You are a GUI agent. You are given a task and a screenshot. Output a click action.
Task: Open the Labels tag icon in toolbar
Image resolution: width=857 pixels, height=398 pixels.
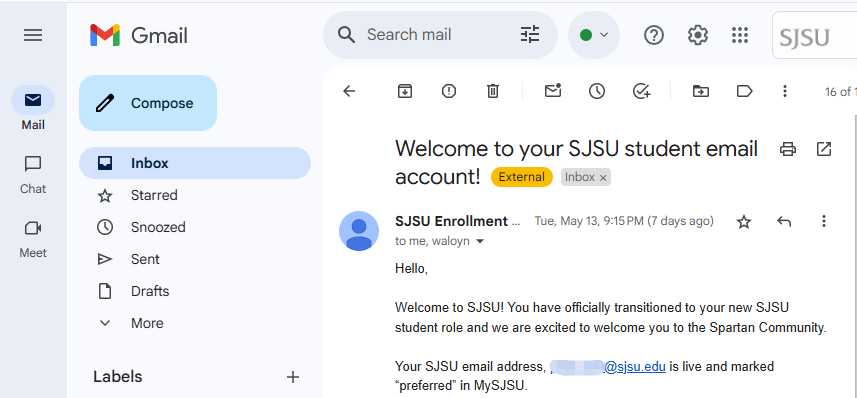pyautogui.click(x=744, y=91)
